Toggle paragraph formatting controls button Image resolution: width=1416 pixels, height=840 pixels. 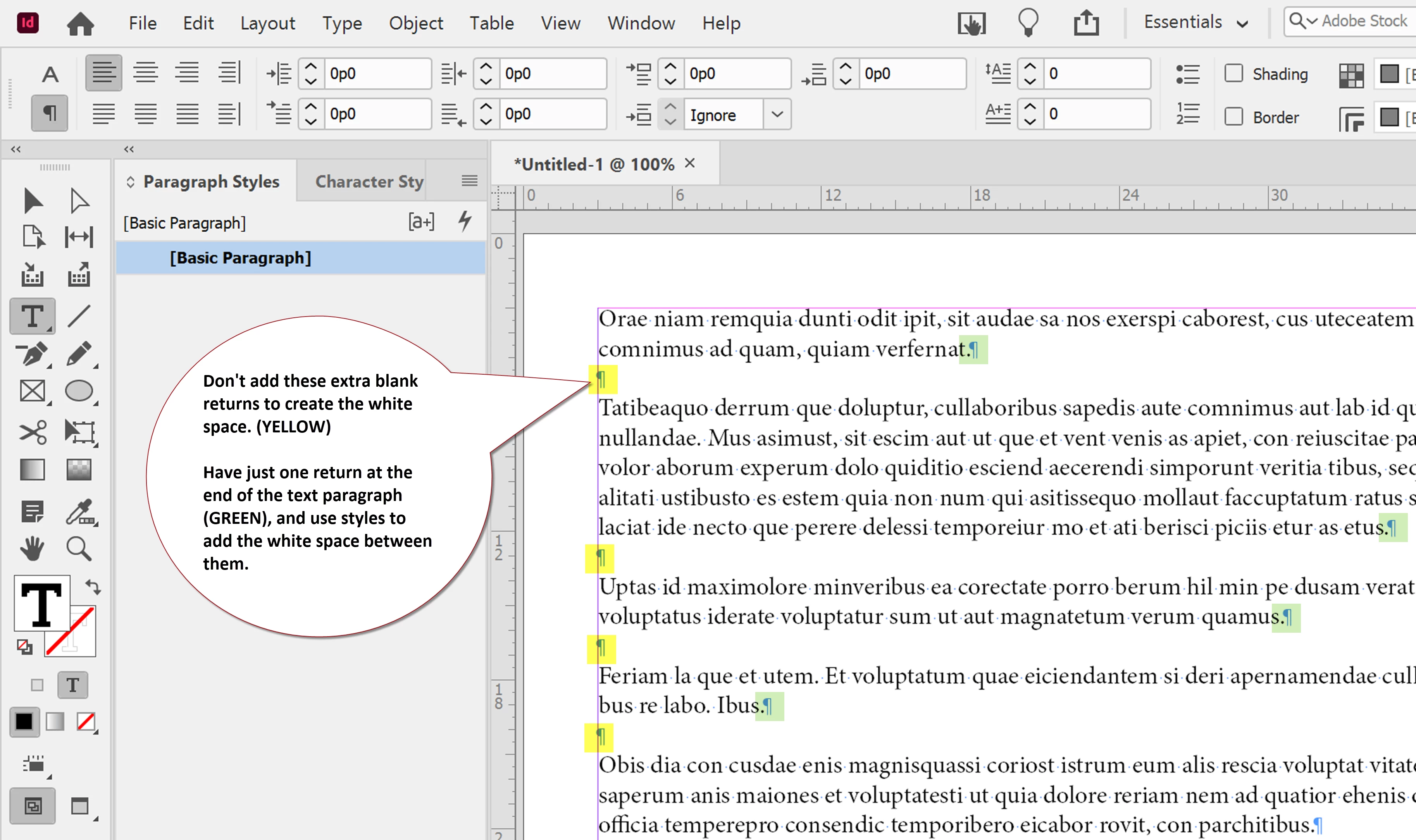coord(50,113)
